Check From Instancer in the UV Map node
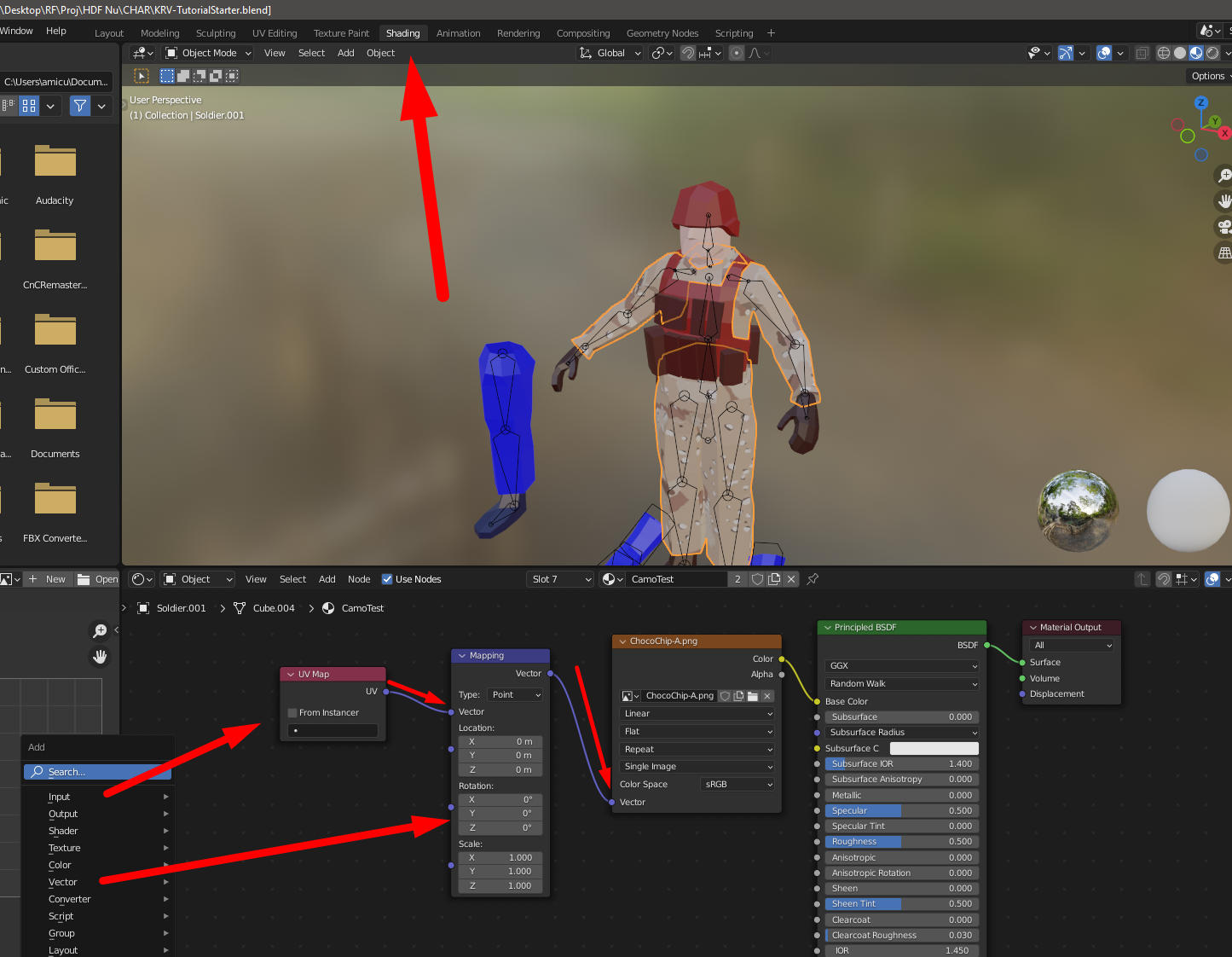 point(292,713)
